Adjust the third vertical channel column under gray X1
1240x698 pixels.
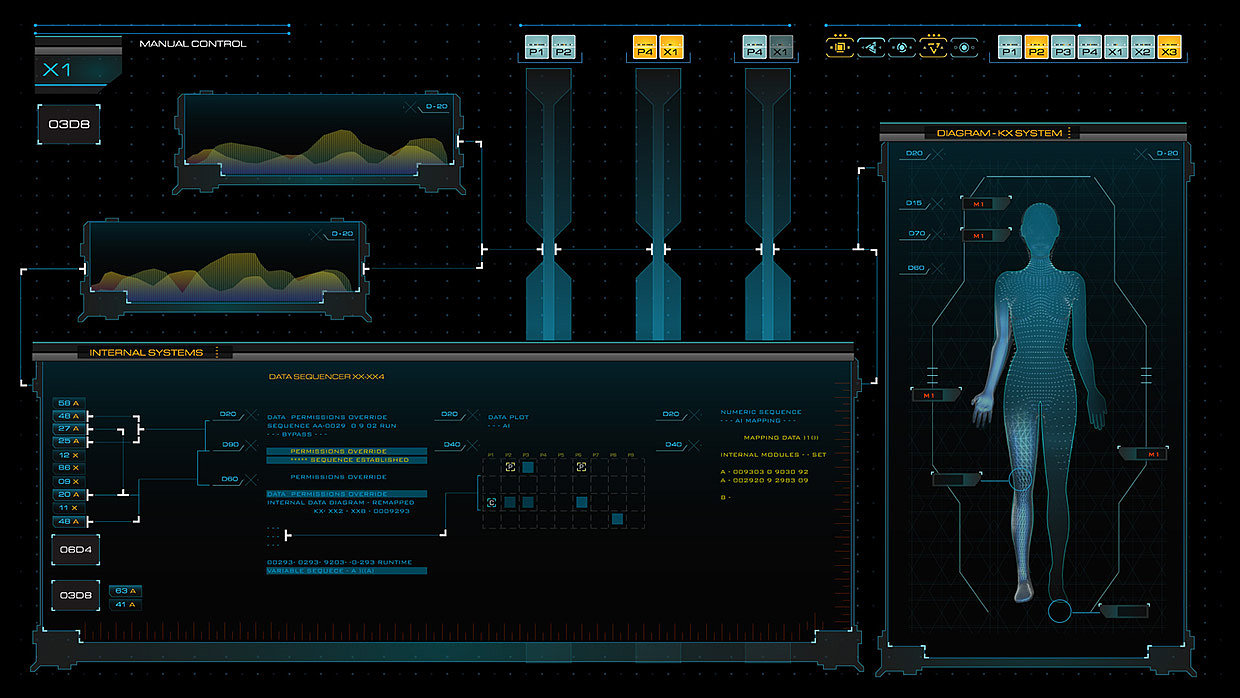[768, 205]
